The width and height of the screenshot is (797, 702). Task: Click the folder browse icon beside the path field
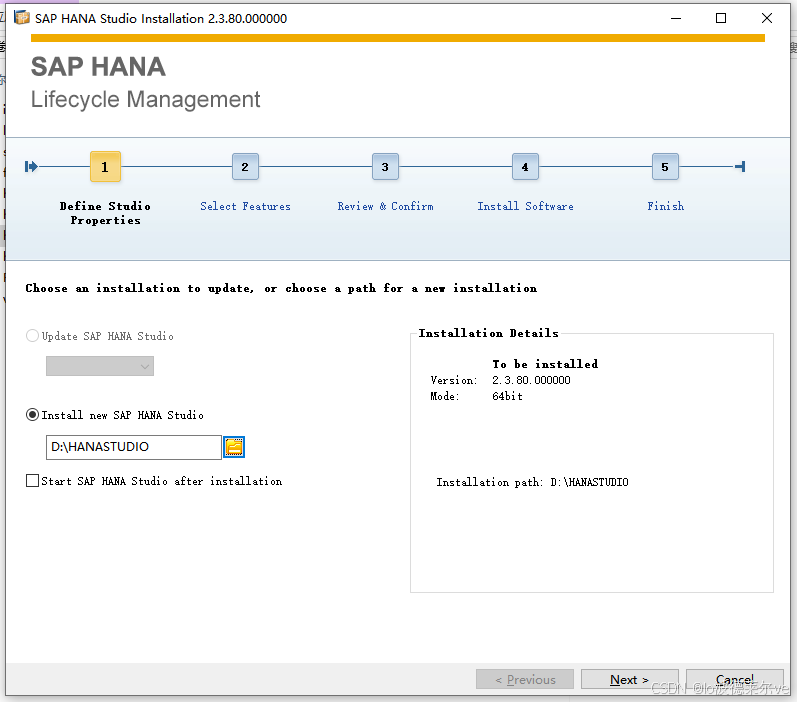click(234, 447)
